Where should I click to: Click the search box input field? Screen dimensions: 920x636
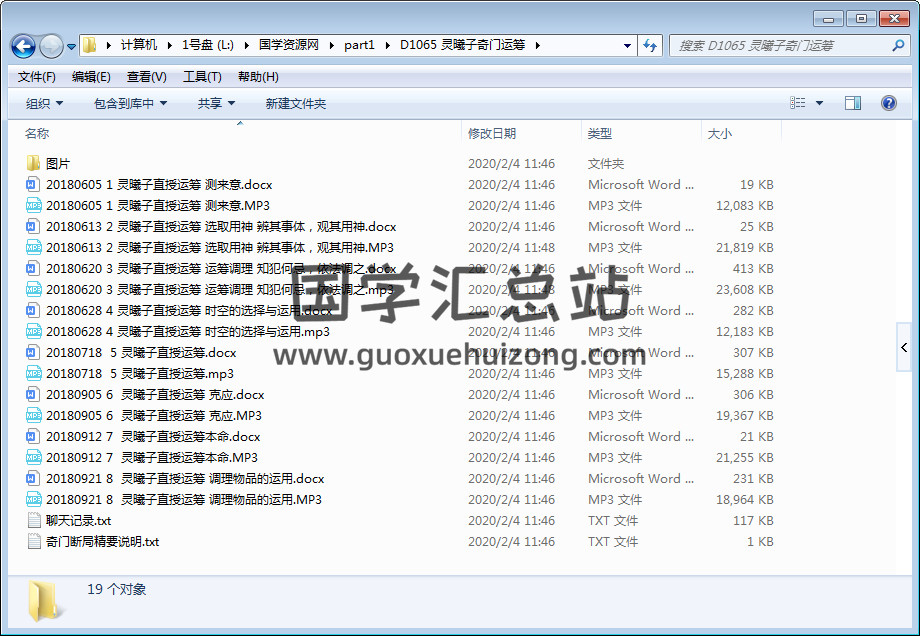point(780,45)
